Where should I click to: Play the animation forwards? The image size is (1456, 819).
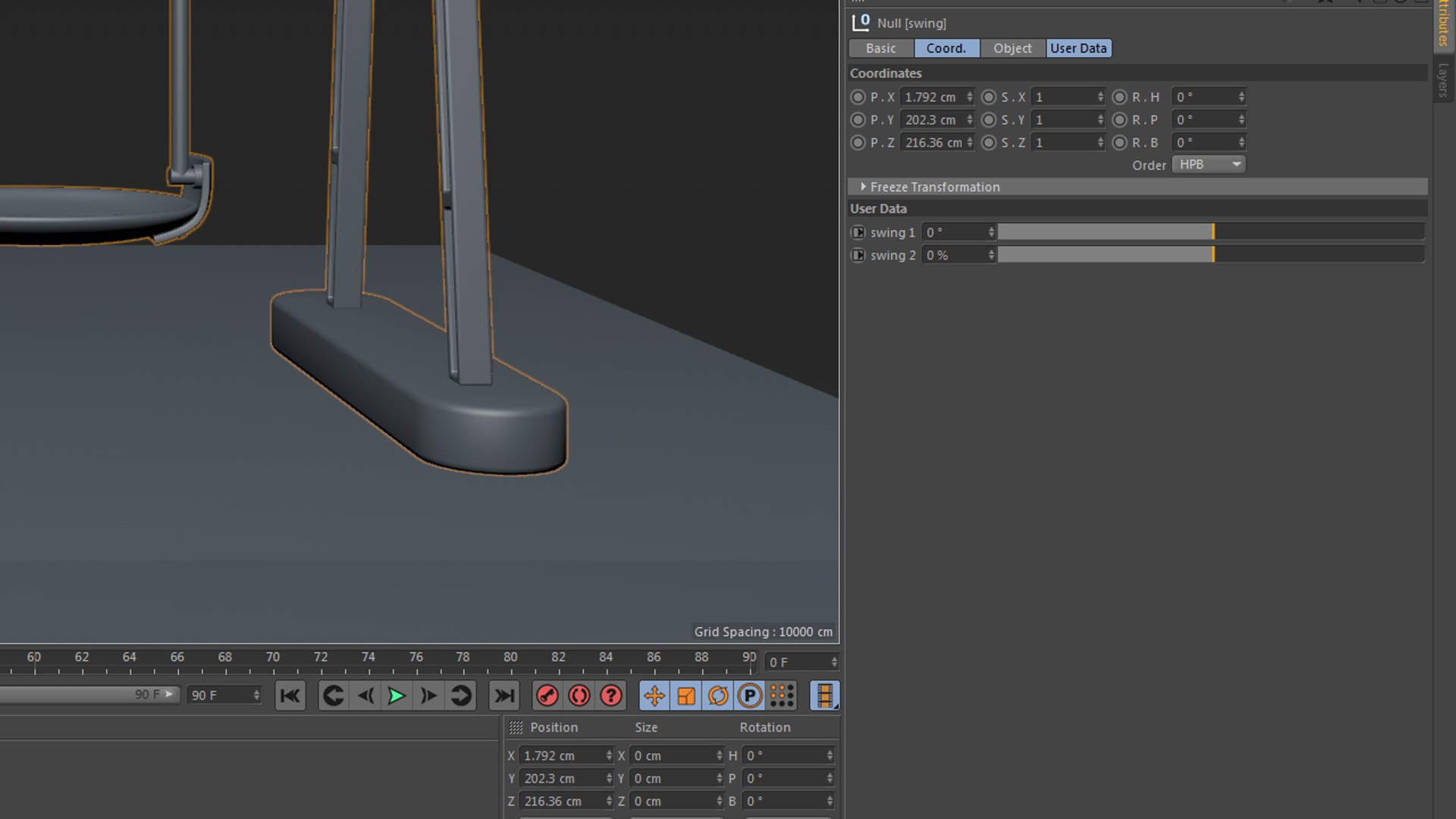[397, 695]
